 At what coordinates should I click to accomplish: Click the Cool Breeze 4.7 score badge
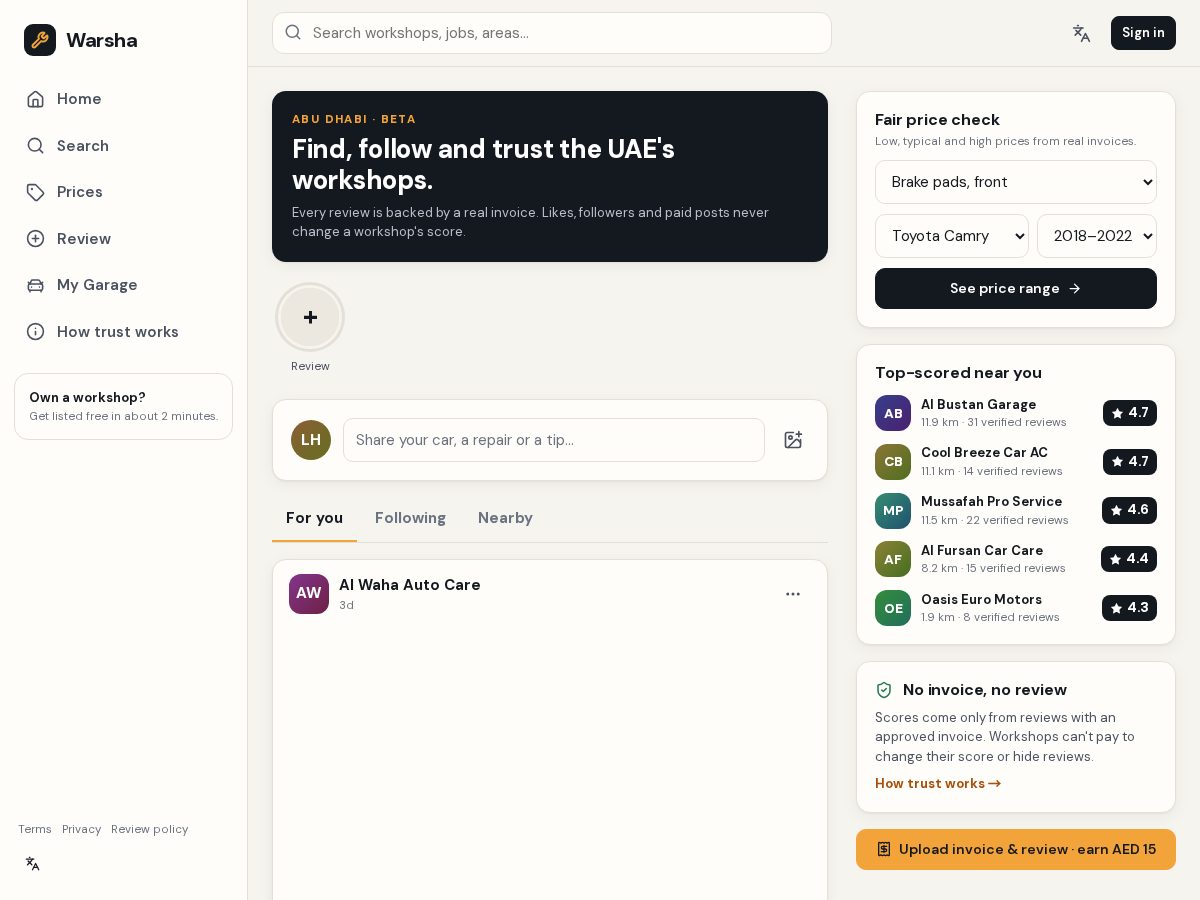tap(1130, 462)
